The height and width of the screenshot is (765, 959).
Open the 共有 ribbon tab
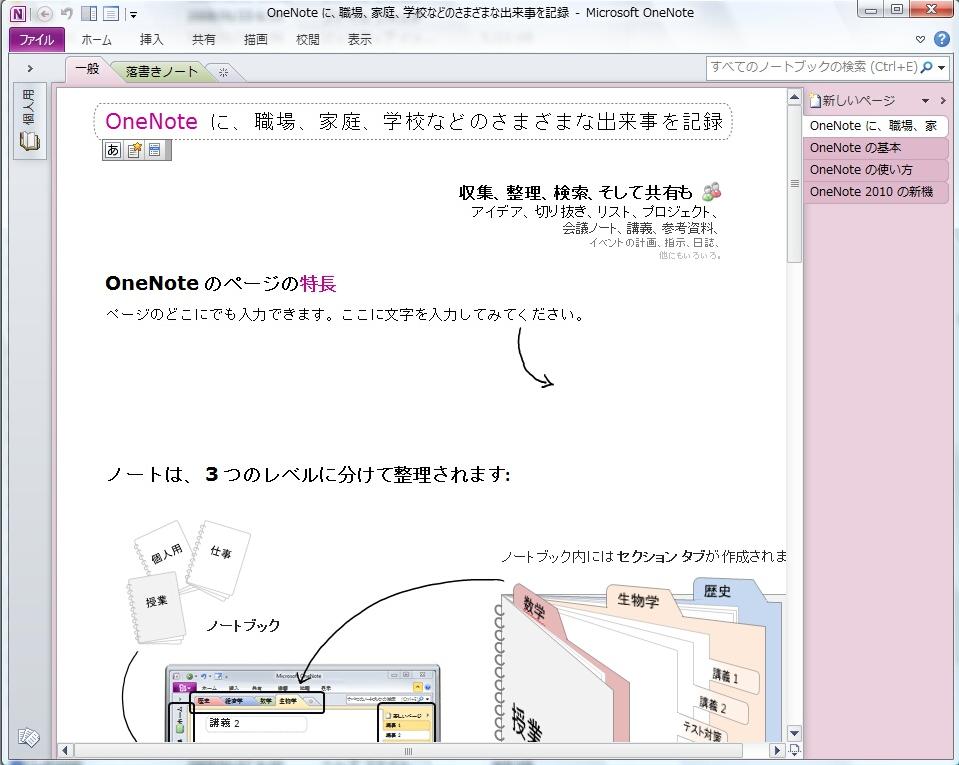coord(203,40)
